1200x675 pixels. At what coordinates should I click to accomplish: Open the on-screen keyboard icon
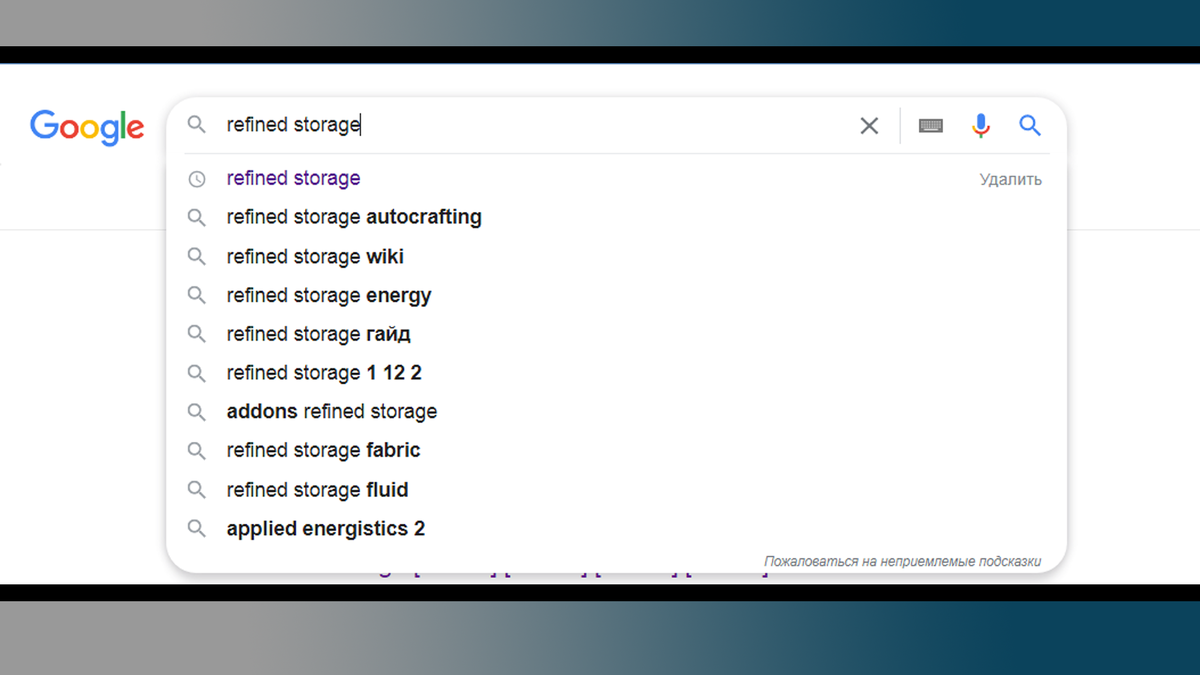point(931,126)
